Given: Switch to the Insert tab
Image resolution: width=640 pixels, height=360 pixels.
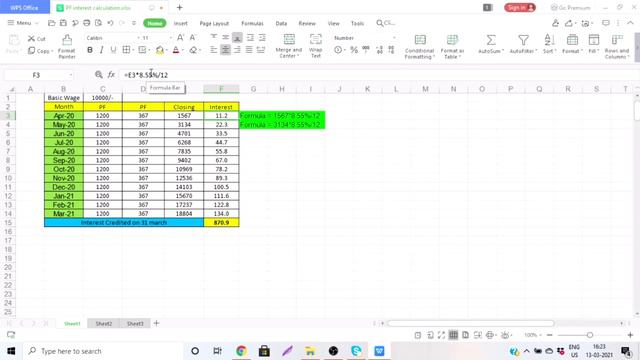Looking at the screenshot, I should coord(180,24).
